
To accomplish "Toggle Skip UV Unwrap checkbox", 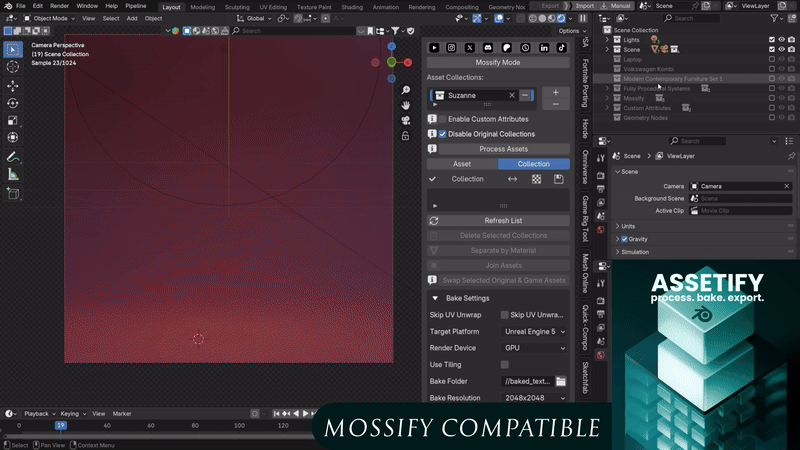I will coord(505,315).
